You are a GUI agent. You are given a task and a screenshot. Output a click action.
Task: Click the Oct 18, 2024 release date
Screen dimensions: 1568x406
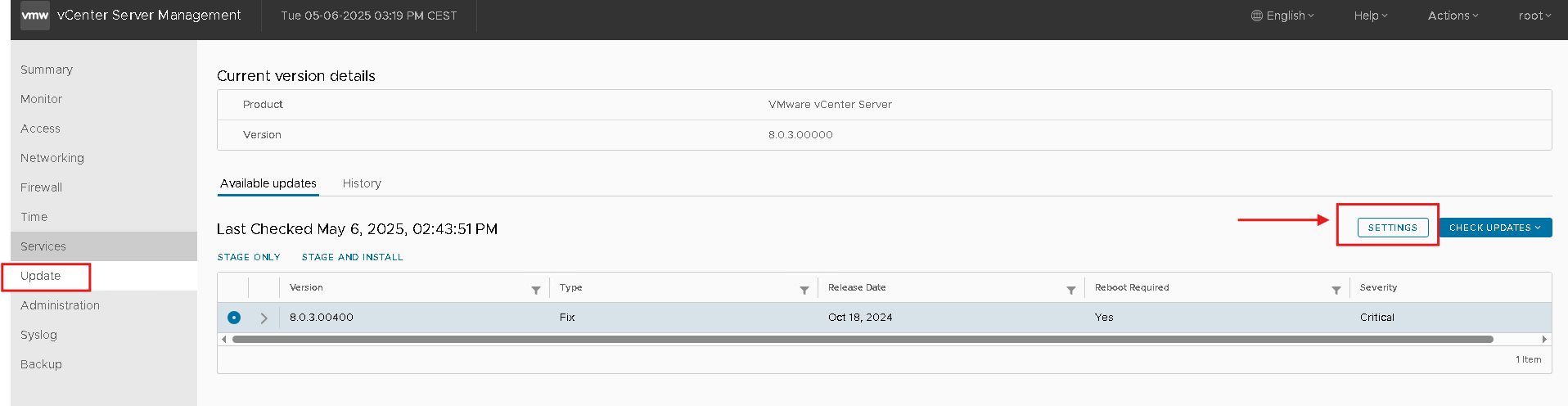click(x=860, y=318)
